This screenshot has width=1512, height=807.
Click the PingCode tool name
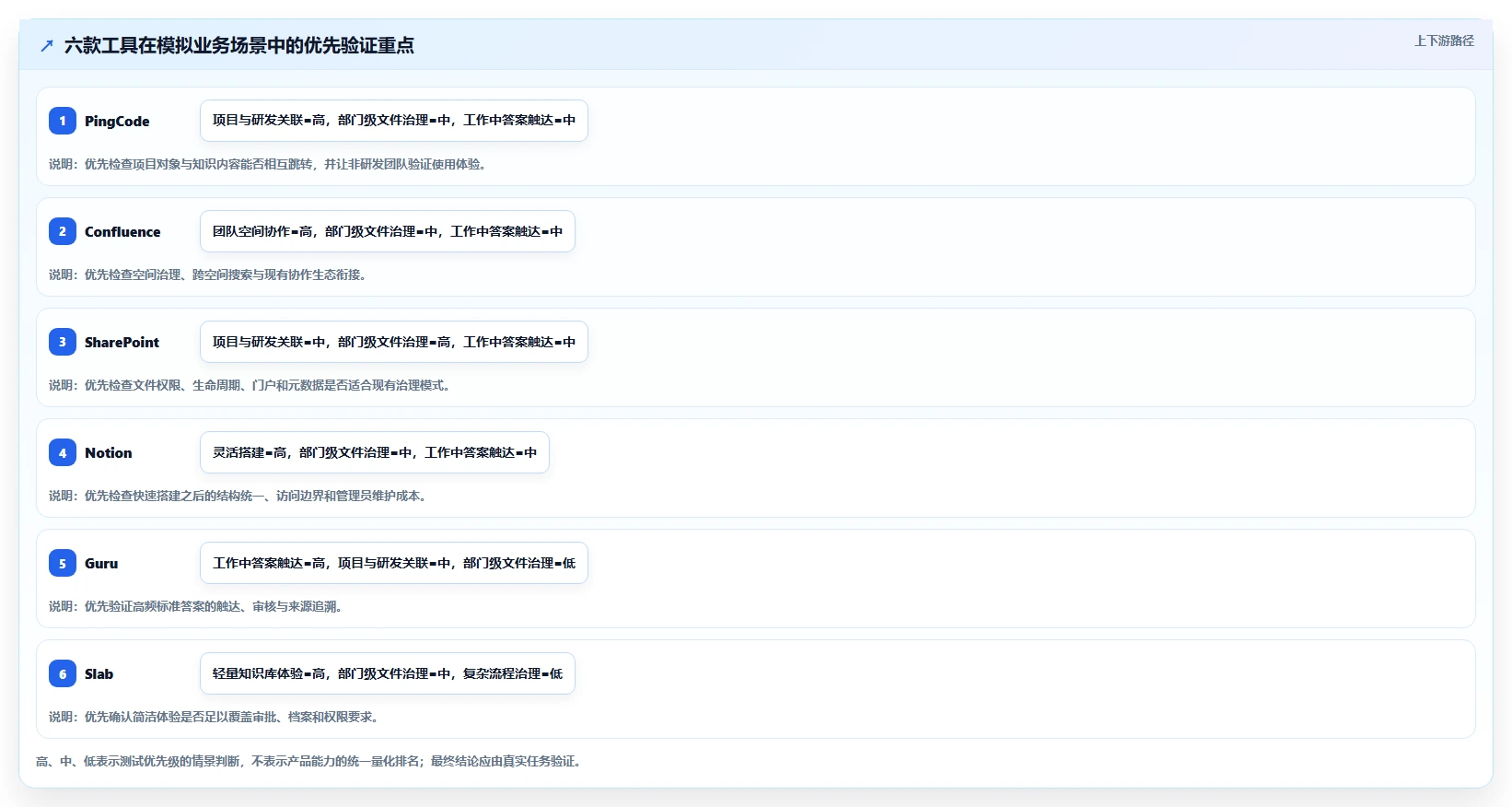click(117, 121)
